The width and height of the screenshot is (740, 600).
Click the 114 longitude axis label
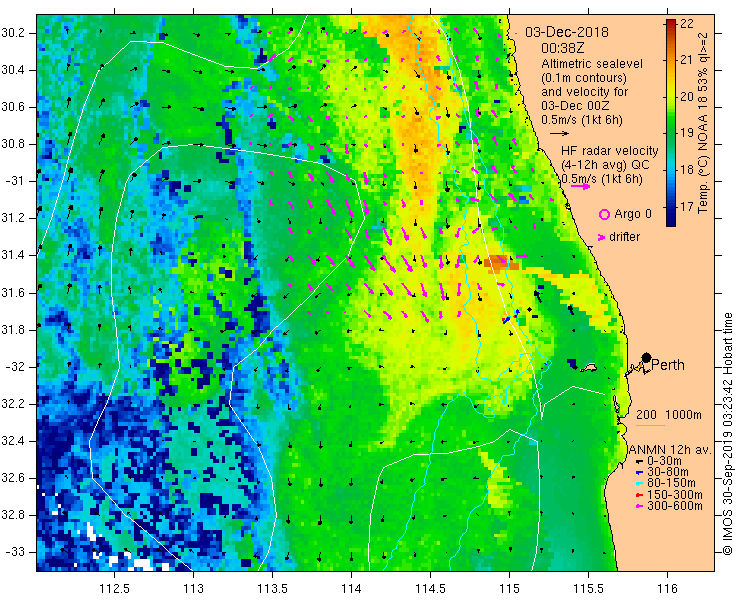tap(351, 589)
